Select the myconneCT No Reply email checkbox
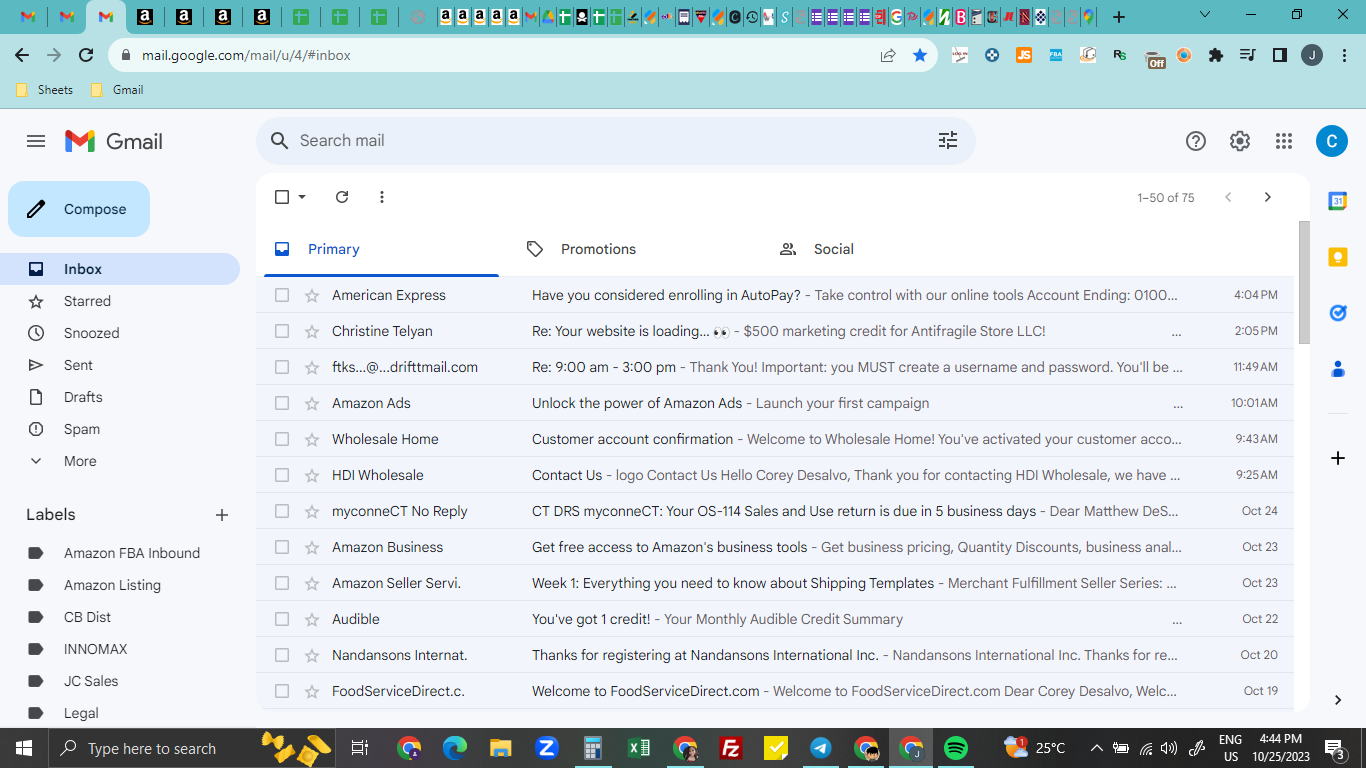The image size is (1366, 768). 282,511
